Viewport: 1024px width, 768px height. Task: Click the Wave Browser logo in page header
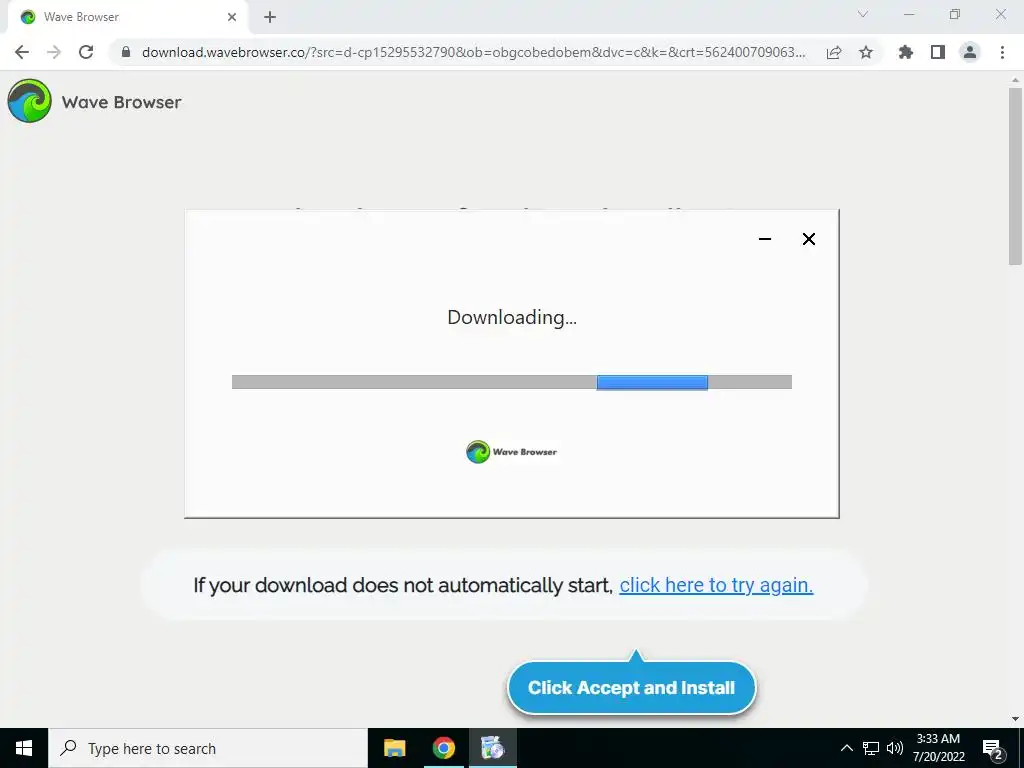pyautogui.click(x=29, y=101)
